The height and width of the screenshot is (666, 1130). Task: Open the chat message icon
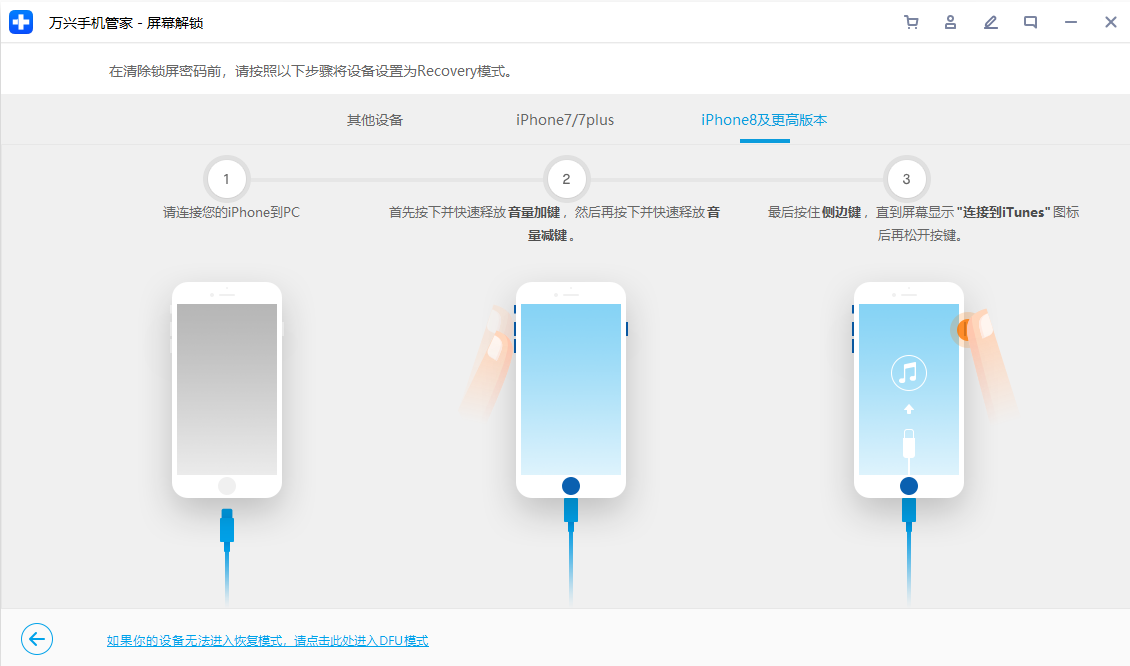(1031, 21)
